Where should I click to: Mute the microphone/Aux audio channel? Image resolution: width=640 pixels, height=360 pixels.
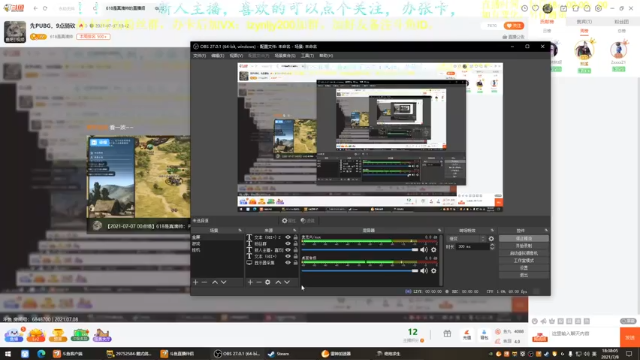point(424,249)
